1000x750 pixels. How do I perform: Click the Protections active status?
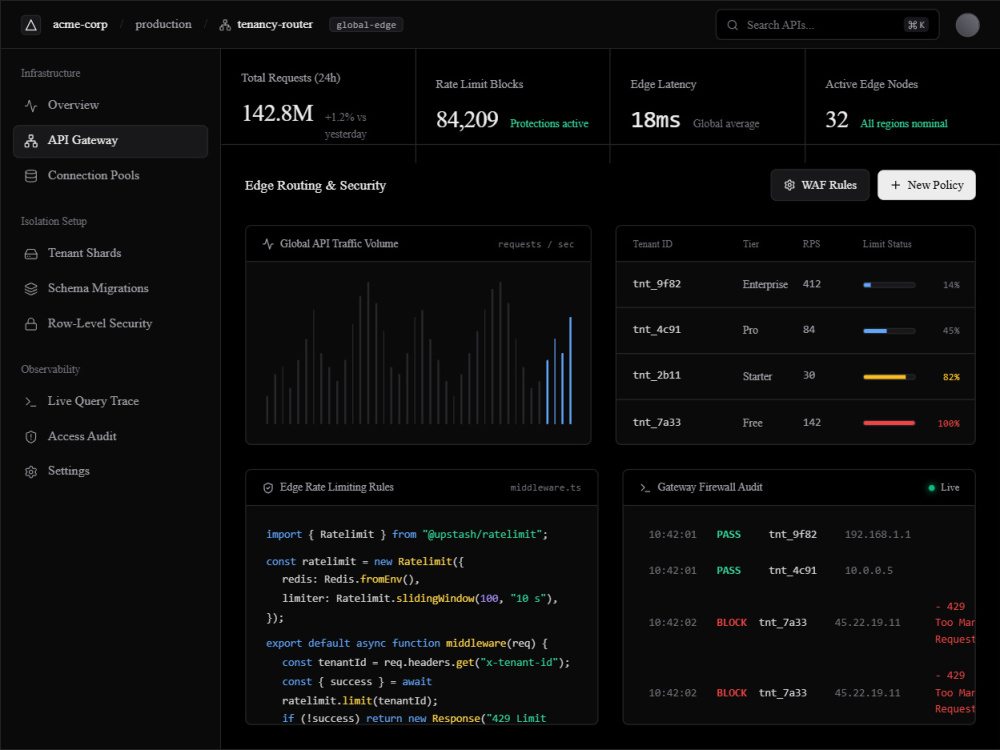click(549, 124)
